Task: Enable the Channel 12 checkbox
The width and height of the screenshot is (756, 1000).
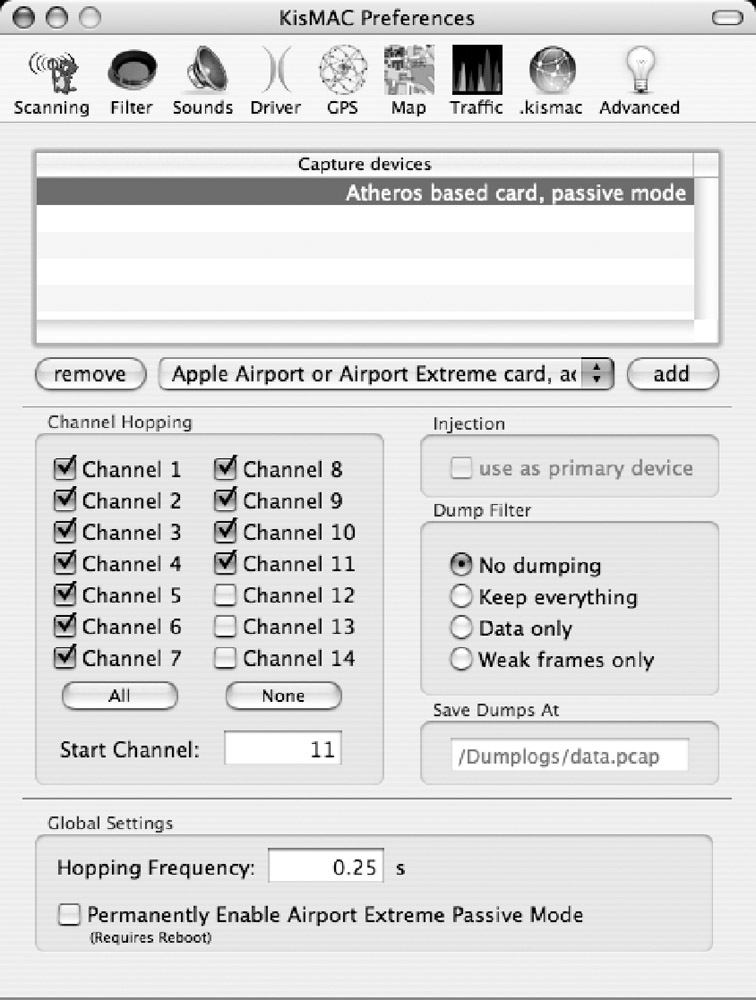Action: click(225, 596)
